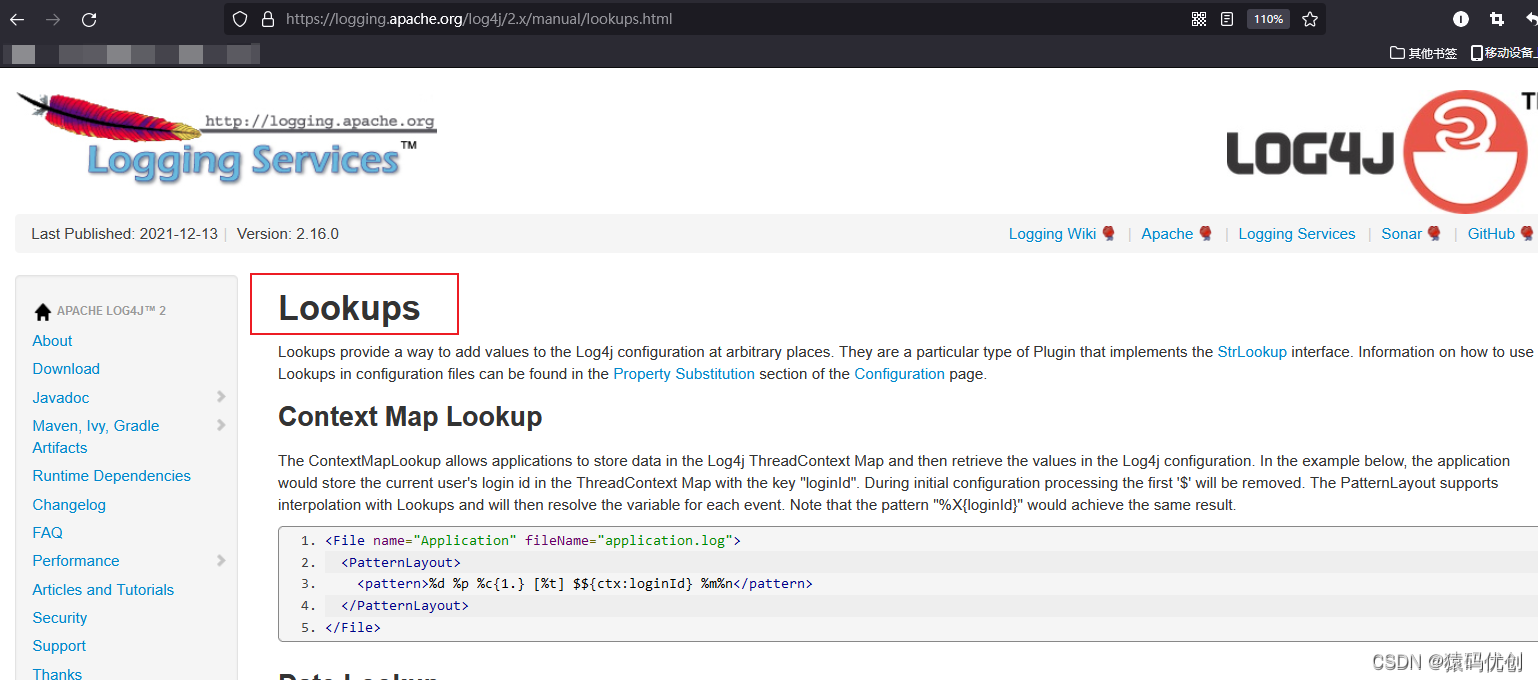
Task: Click the external-link badge after Logging Wiki
Action: pos(1108,234)
